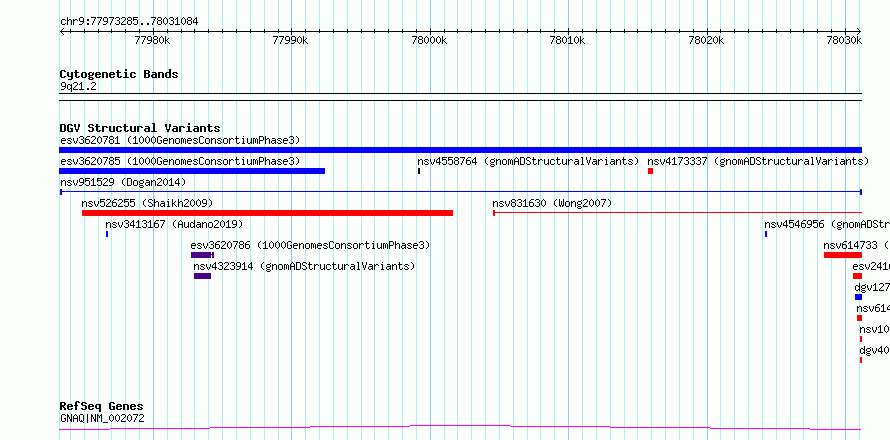Image resolution: width=890 pixels, height=440 pixels.
Task: Select the long blue esv3620781 variant bar
Action: point(460,150)
